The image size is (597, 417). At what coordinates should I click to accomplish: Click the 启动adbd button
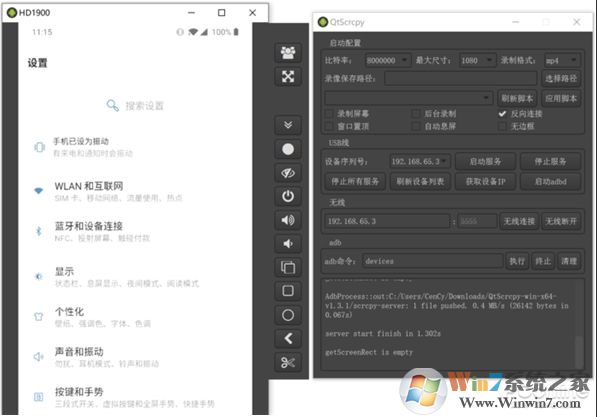click(x=551, y=181)
